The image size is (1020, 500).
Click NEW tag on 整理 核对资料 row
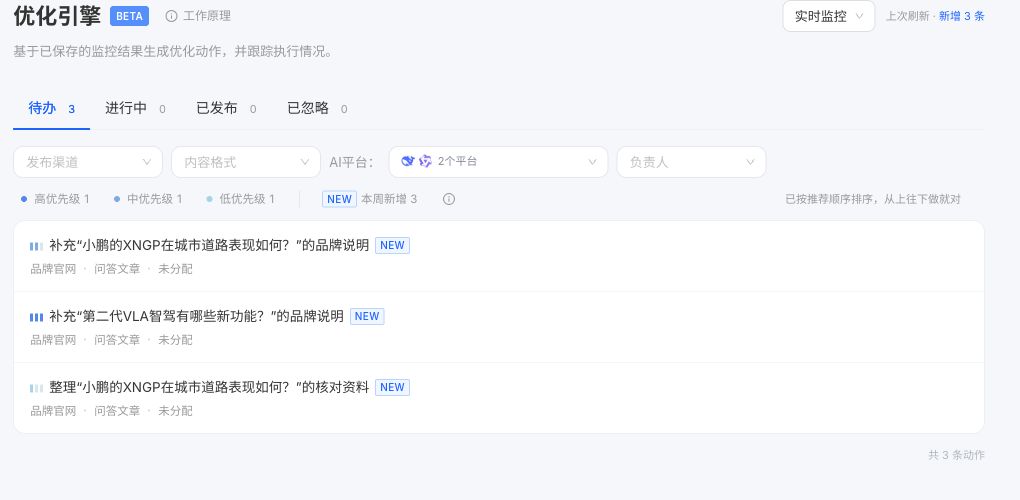coord(392,387)
